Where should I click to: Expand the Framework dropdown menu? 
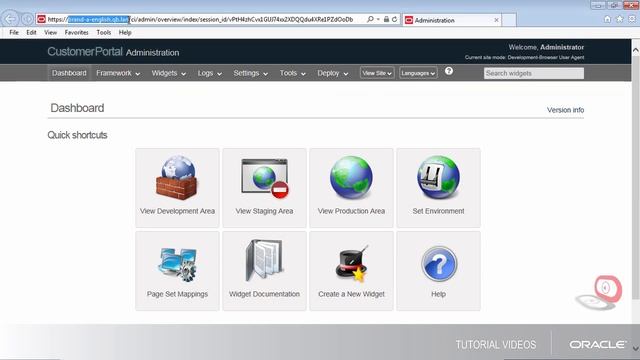click(118, 73)
